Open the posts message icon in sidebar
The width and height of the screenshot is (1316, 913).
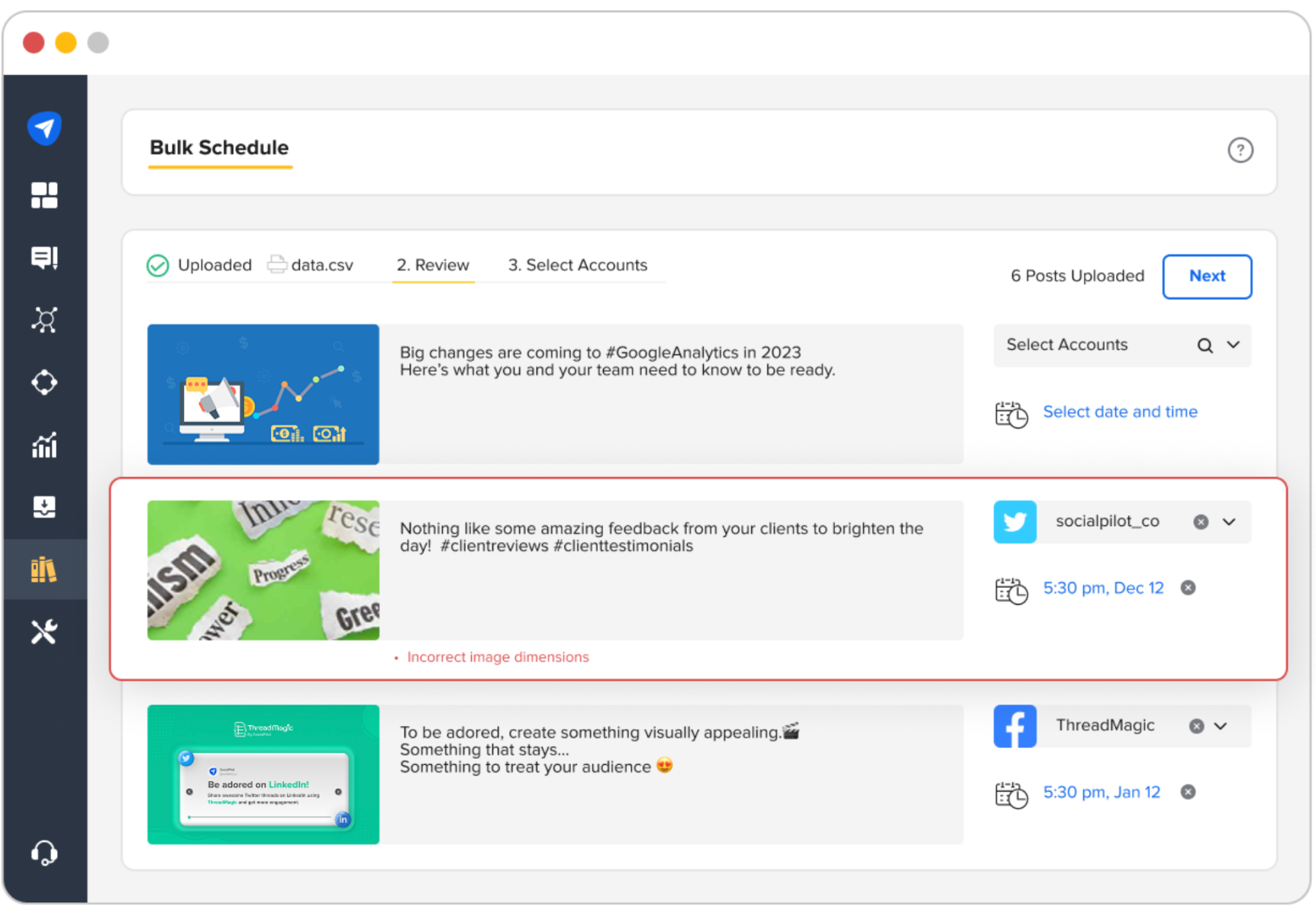tap(44, 258)
